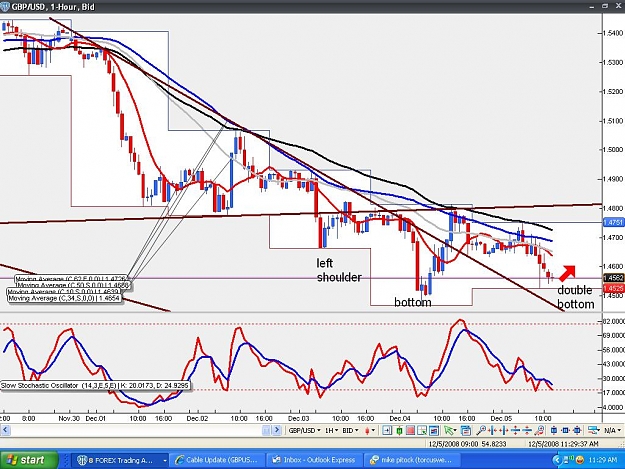The height and width of the screenshot is (469, 625).
Task: Click the vertical compress chart icon
Action: pyautogui.click(x=527, y=430)
